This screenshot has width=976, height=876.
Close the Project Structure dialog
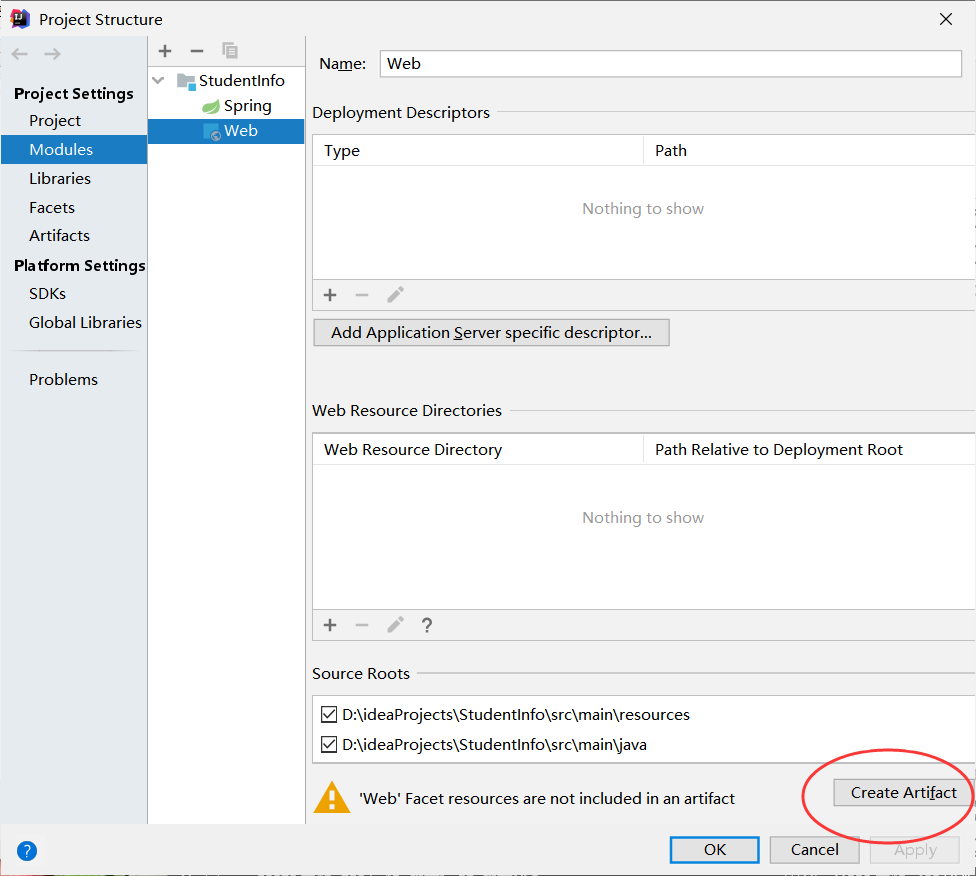(x=946, y=19)
